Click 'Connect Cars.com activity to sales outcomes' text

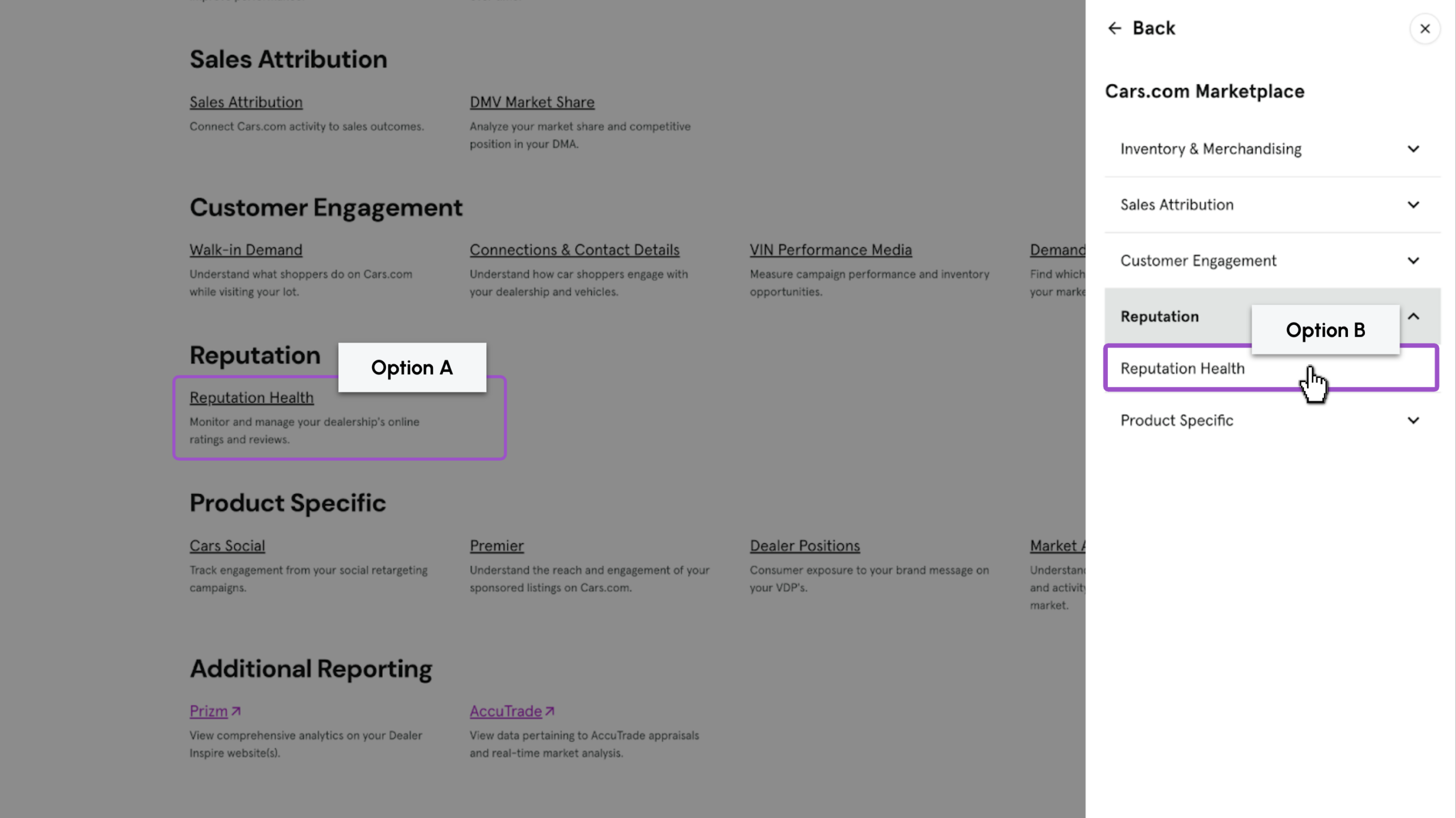307,126
